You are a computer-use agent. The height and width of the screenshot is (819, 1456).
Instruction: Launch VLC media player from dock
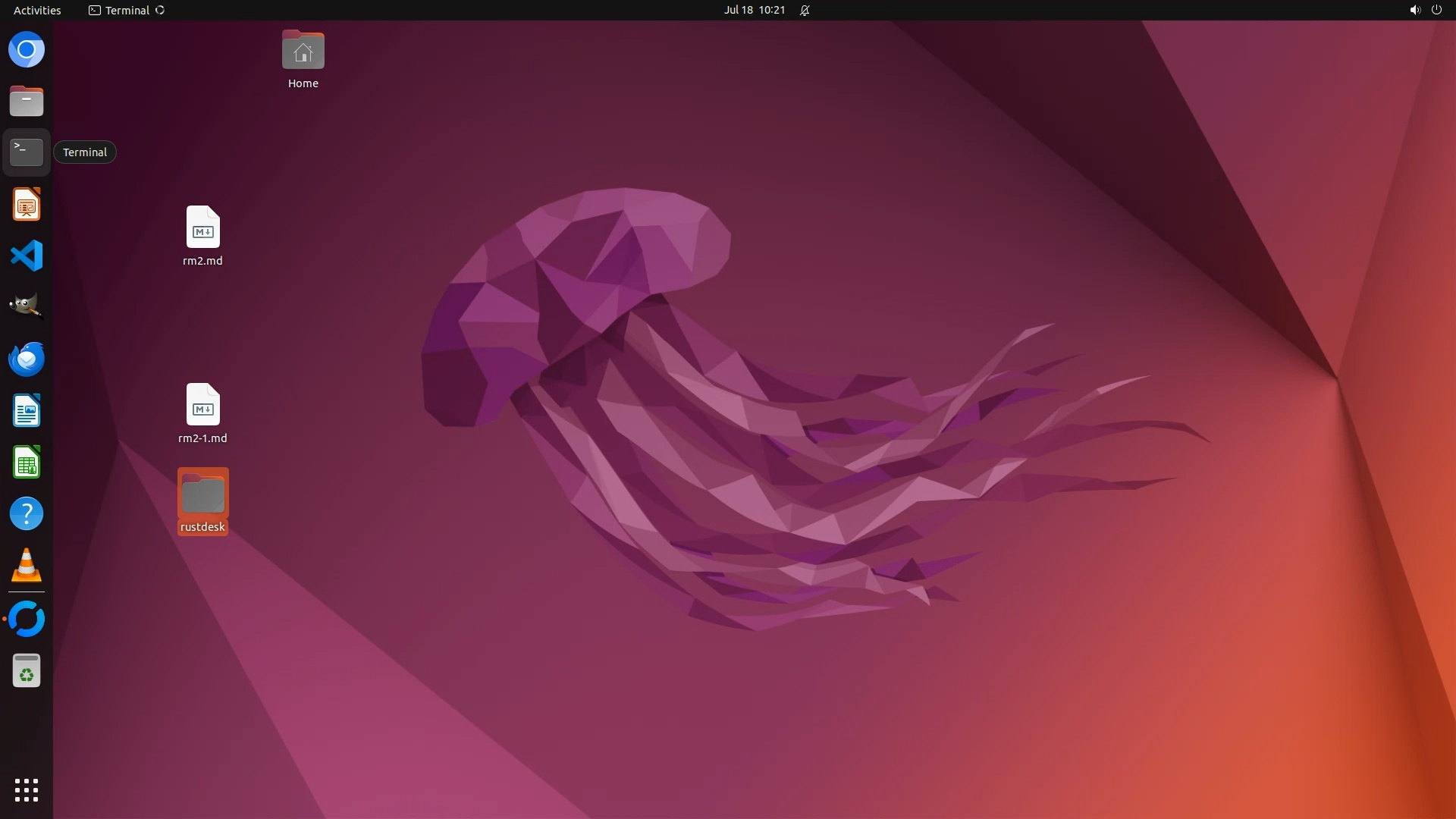(27, 566)
